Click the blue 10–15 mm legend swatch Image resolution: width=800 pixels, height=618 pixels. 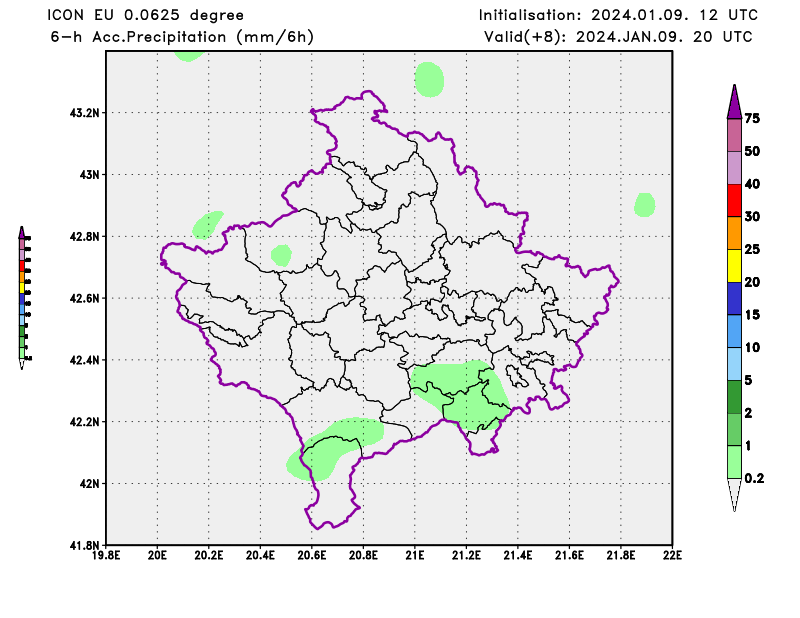coord(734,331)
